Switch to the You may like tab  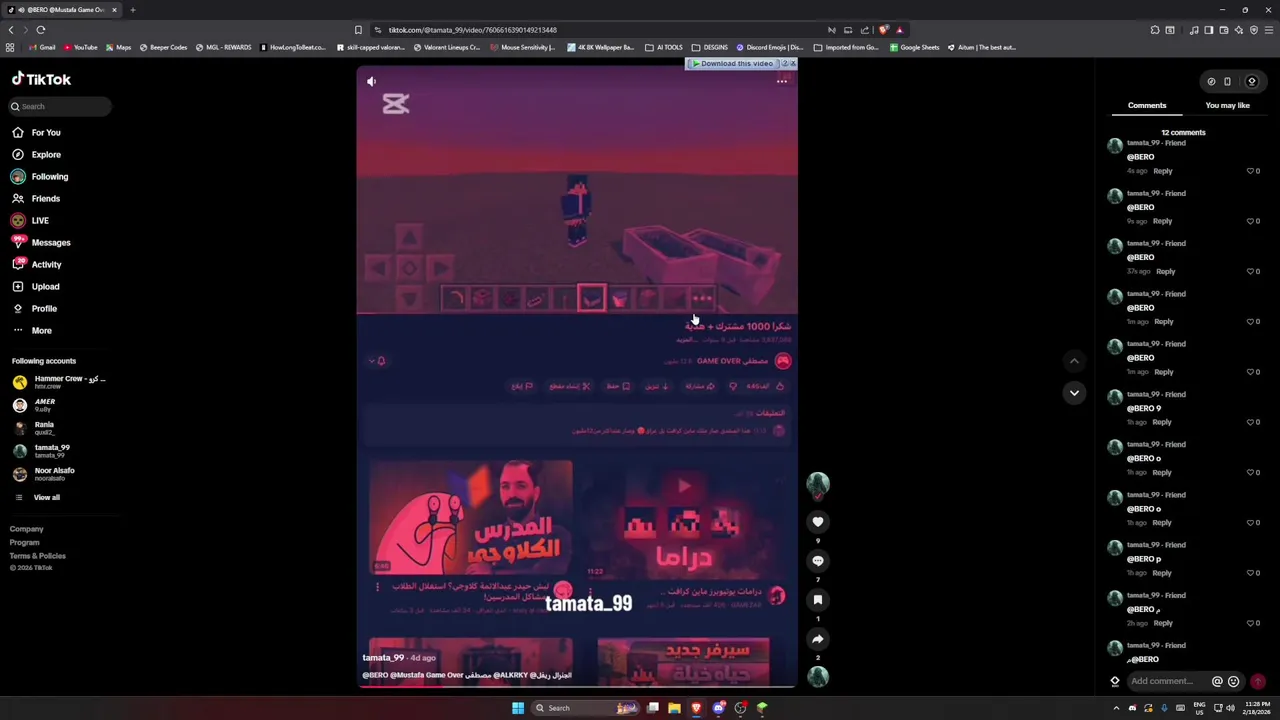coord(1227,105)
